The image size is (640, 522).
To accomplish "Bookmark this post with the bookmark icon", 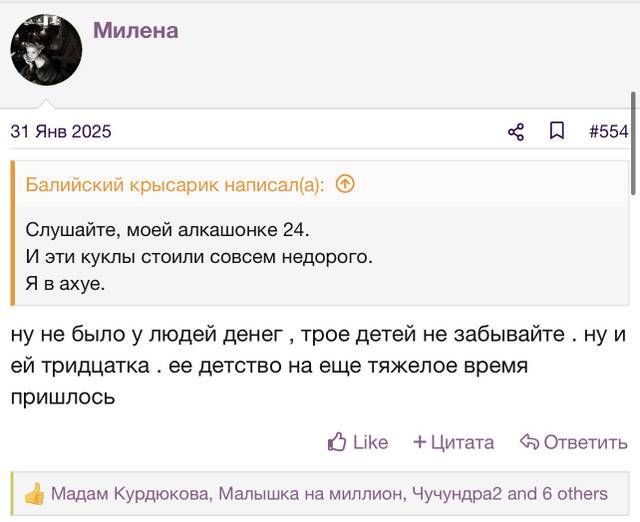I will tap(557, 131).
